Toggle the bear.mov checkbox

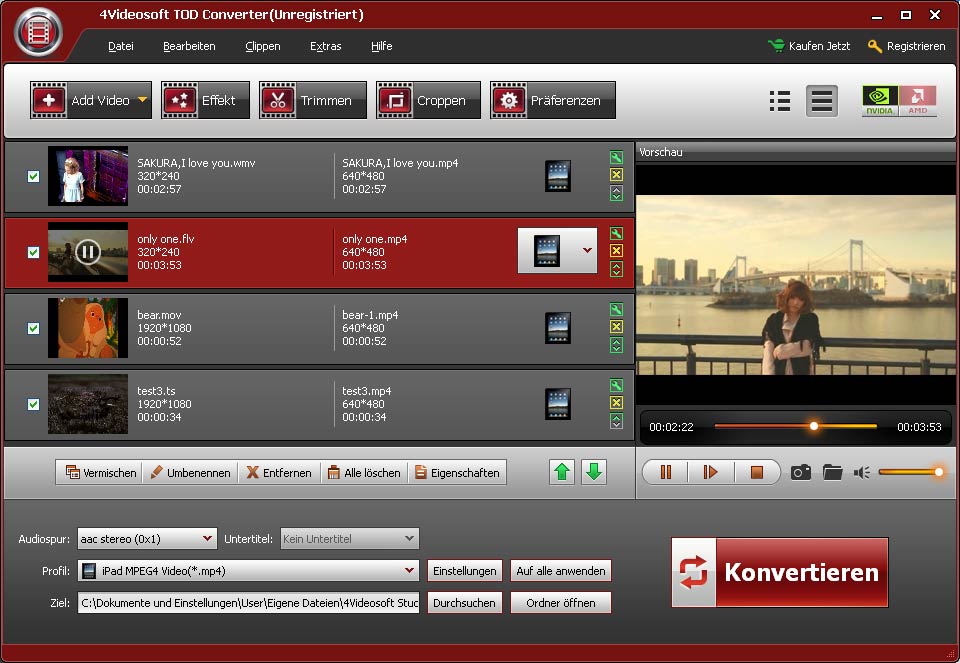(33, 328)
